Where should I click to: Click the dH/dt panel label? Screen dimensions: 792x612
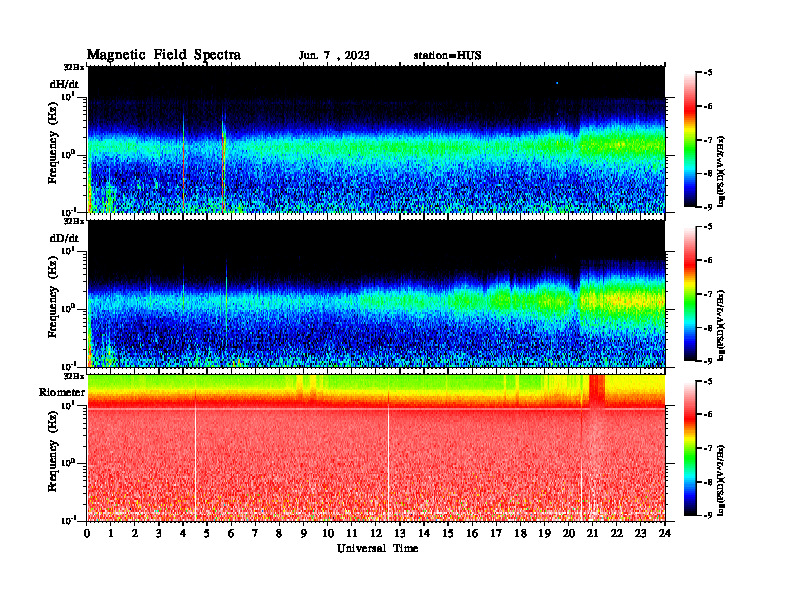[x=64, y=83]
